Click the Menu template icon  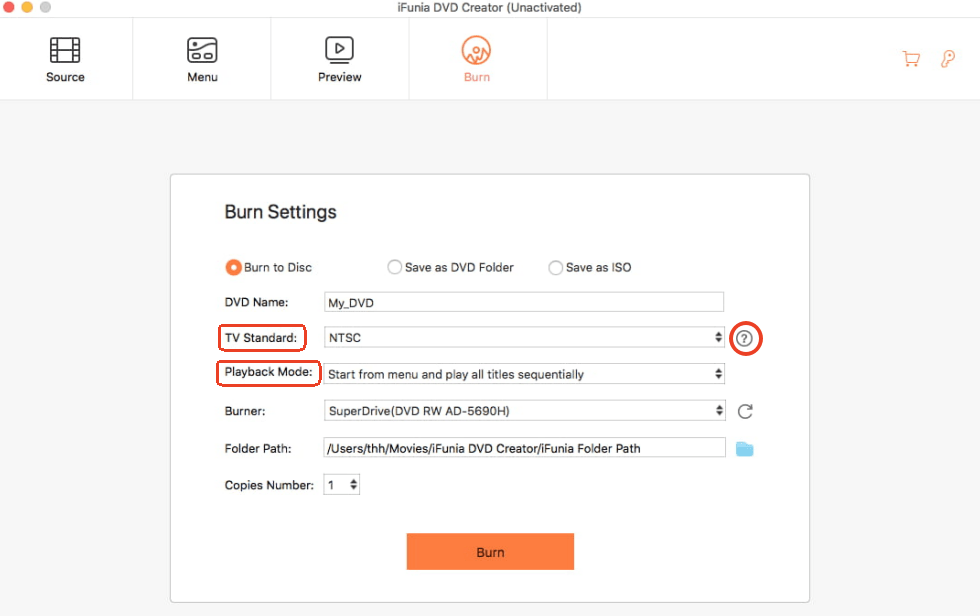point(202,49)
